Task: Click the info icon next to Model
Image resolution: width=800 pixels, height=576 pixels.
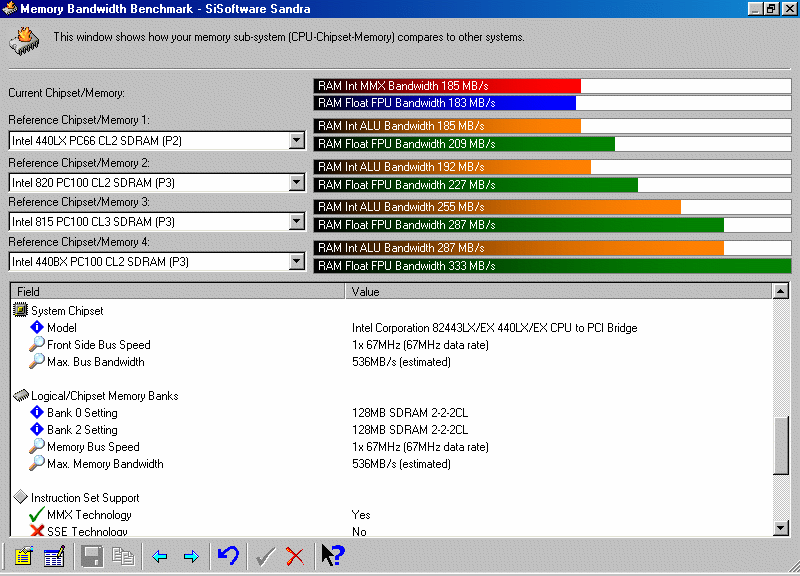Action: point(37,327)
